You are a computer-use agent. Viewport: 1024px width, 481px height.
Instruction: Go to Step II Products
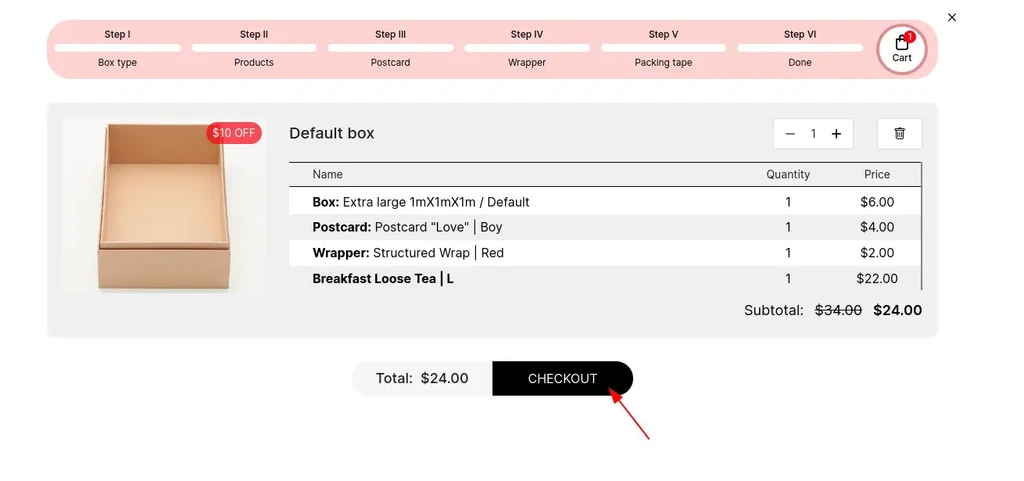253,48
